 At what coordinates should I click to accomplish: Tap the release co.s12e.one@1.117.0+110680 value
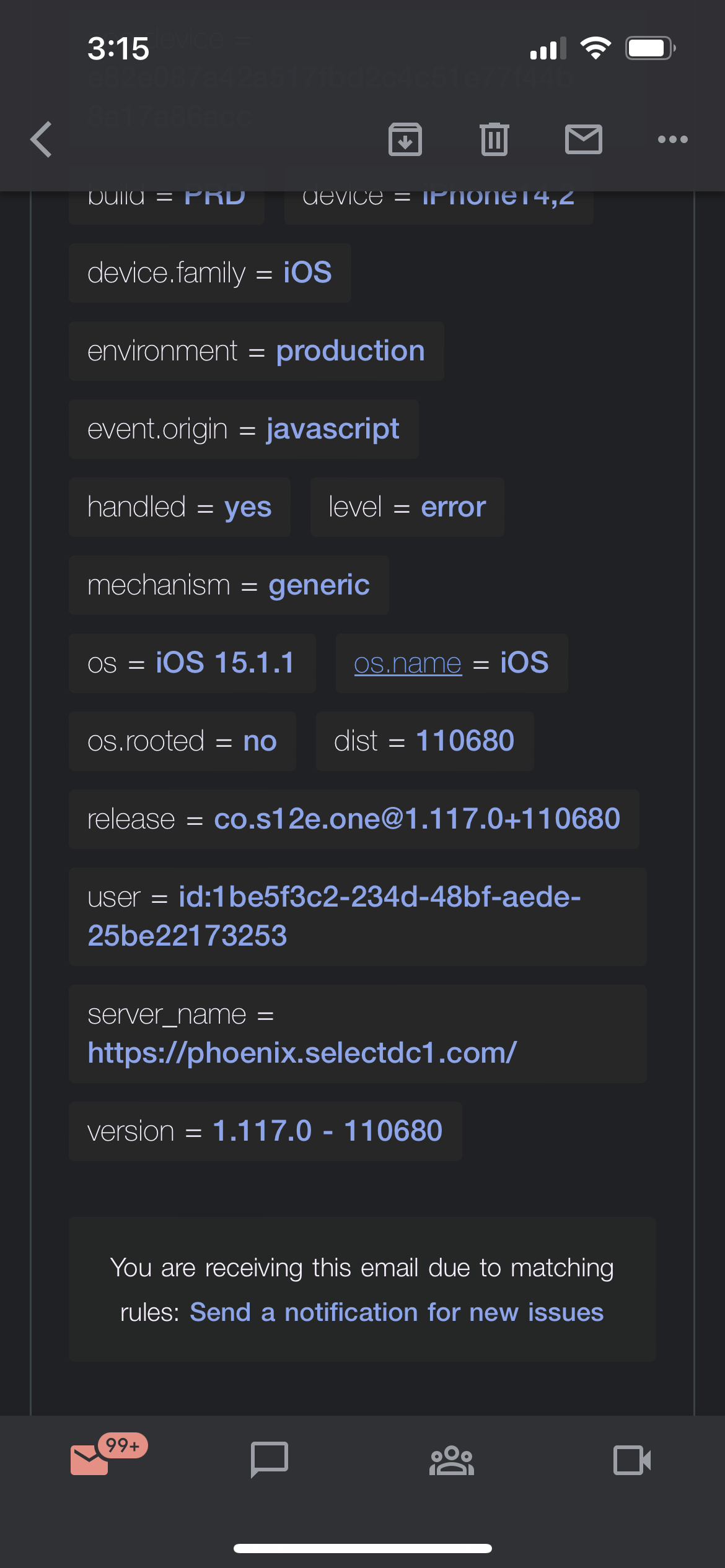tap(416, 819)
